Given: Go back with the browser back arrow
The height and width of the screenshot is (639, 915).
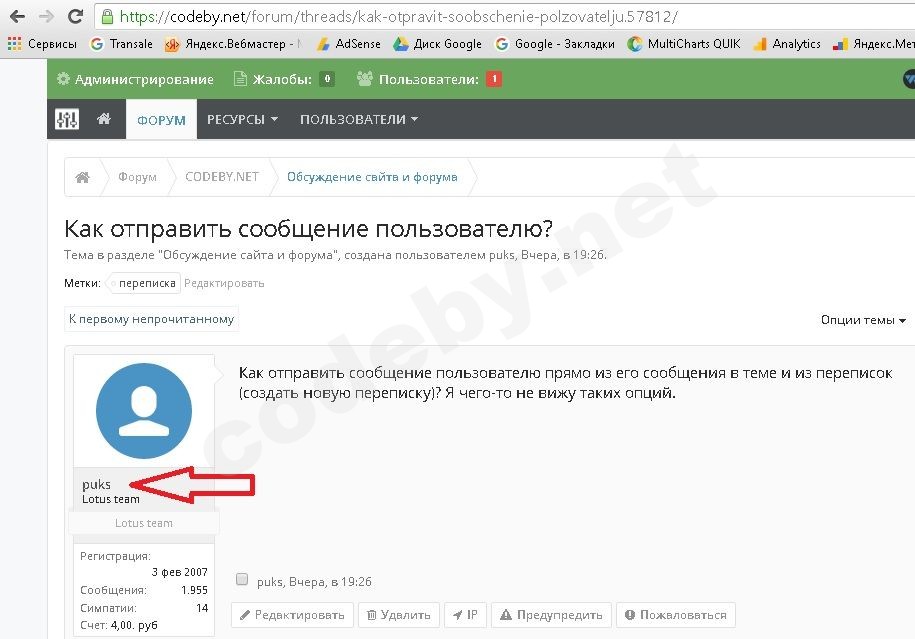Looking at the screenshot, I should point(17,16).
